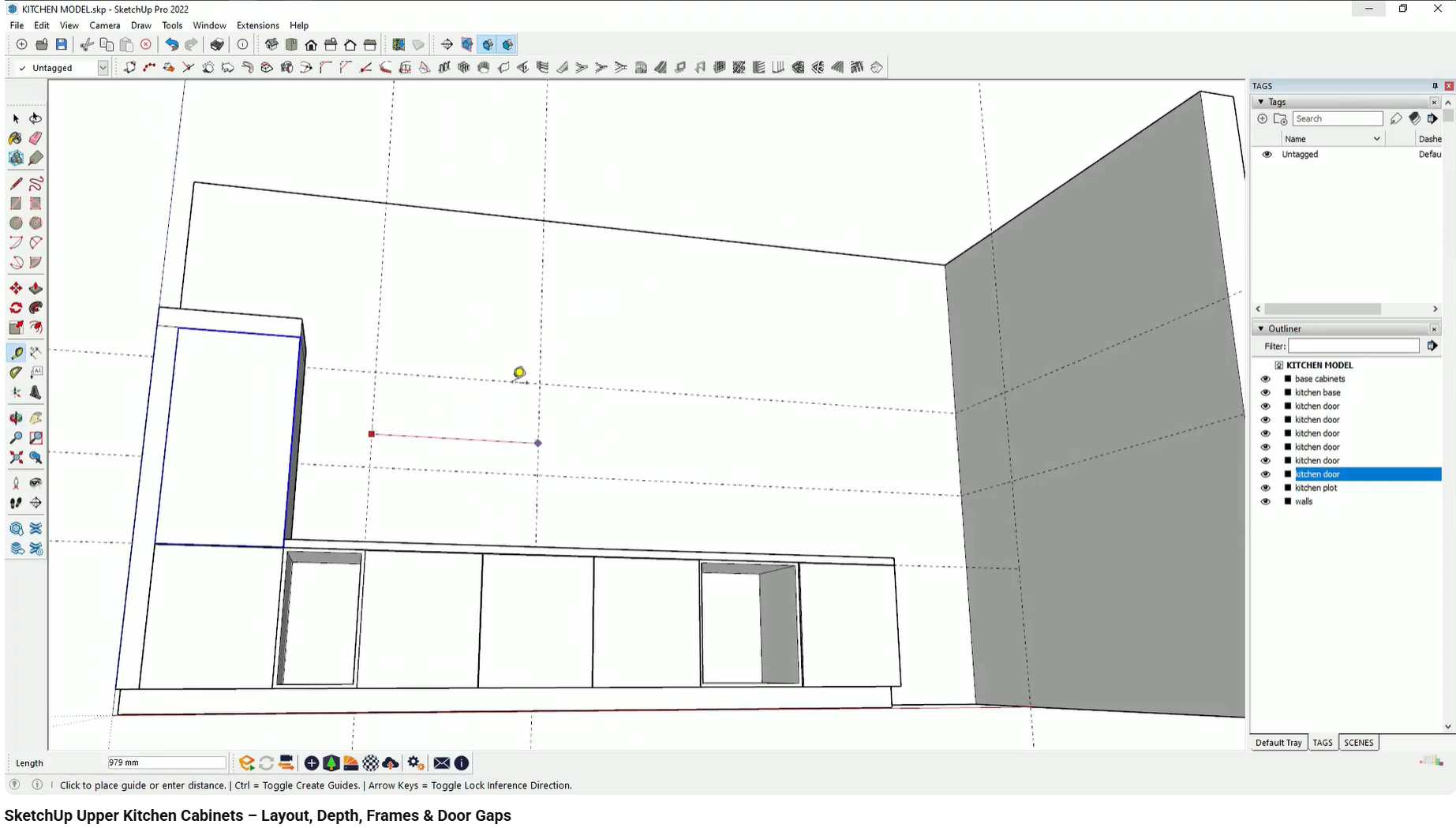Viewport: 1456px width, 828px height.
Task: Hide the base cabinets group
Action: click(x=1266, y=379)
